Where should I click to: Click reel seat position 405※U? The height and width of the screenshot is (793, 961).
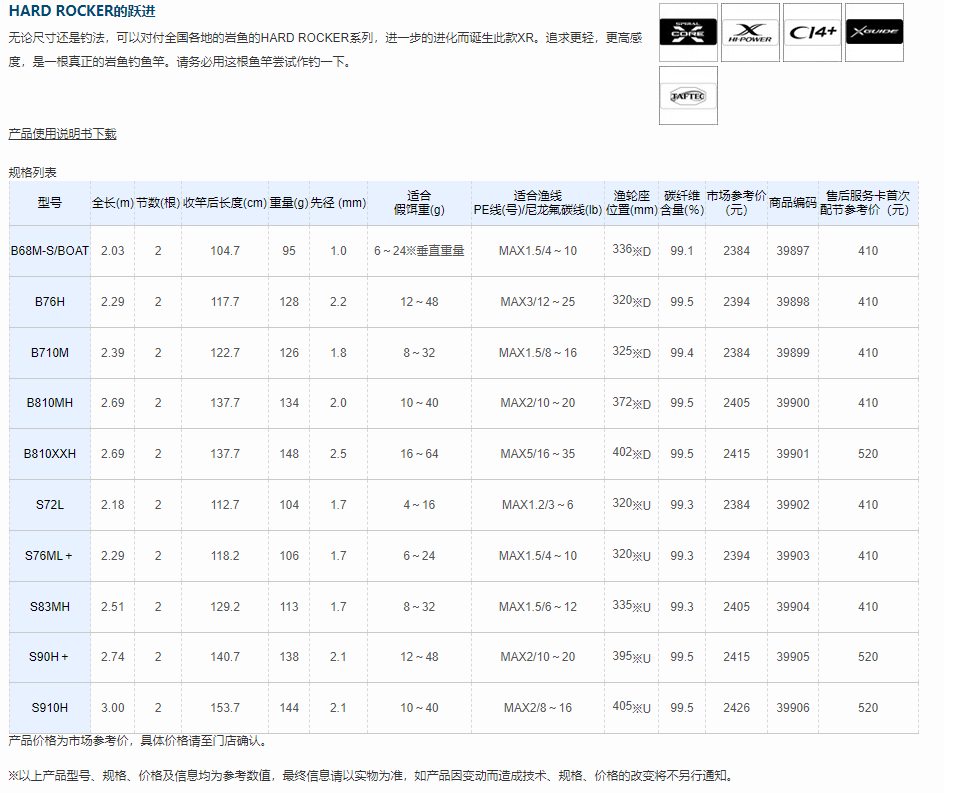pos(631,707)
